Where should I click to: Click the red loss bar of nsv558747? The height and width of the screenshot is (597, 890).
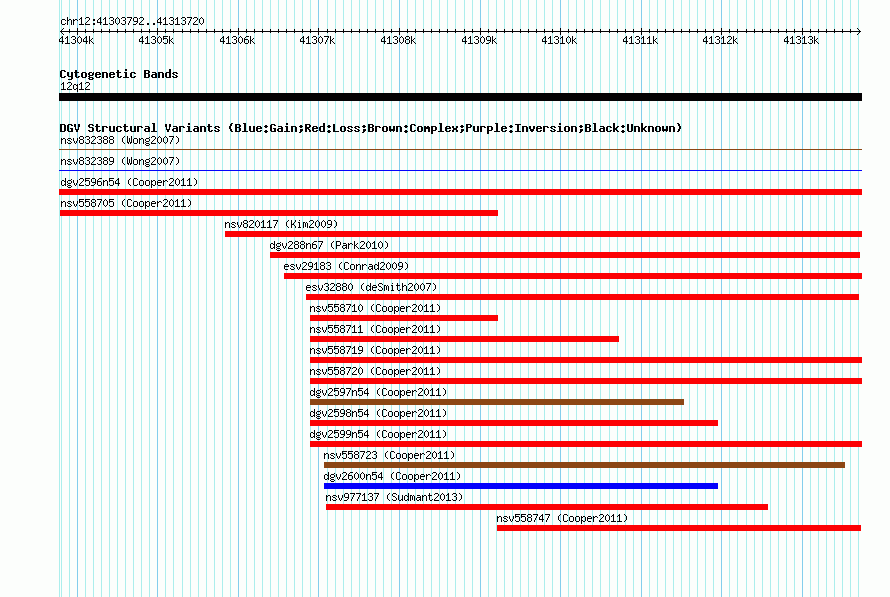click(x=679, y=528)
